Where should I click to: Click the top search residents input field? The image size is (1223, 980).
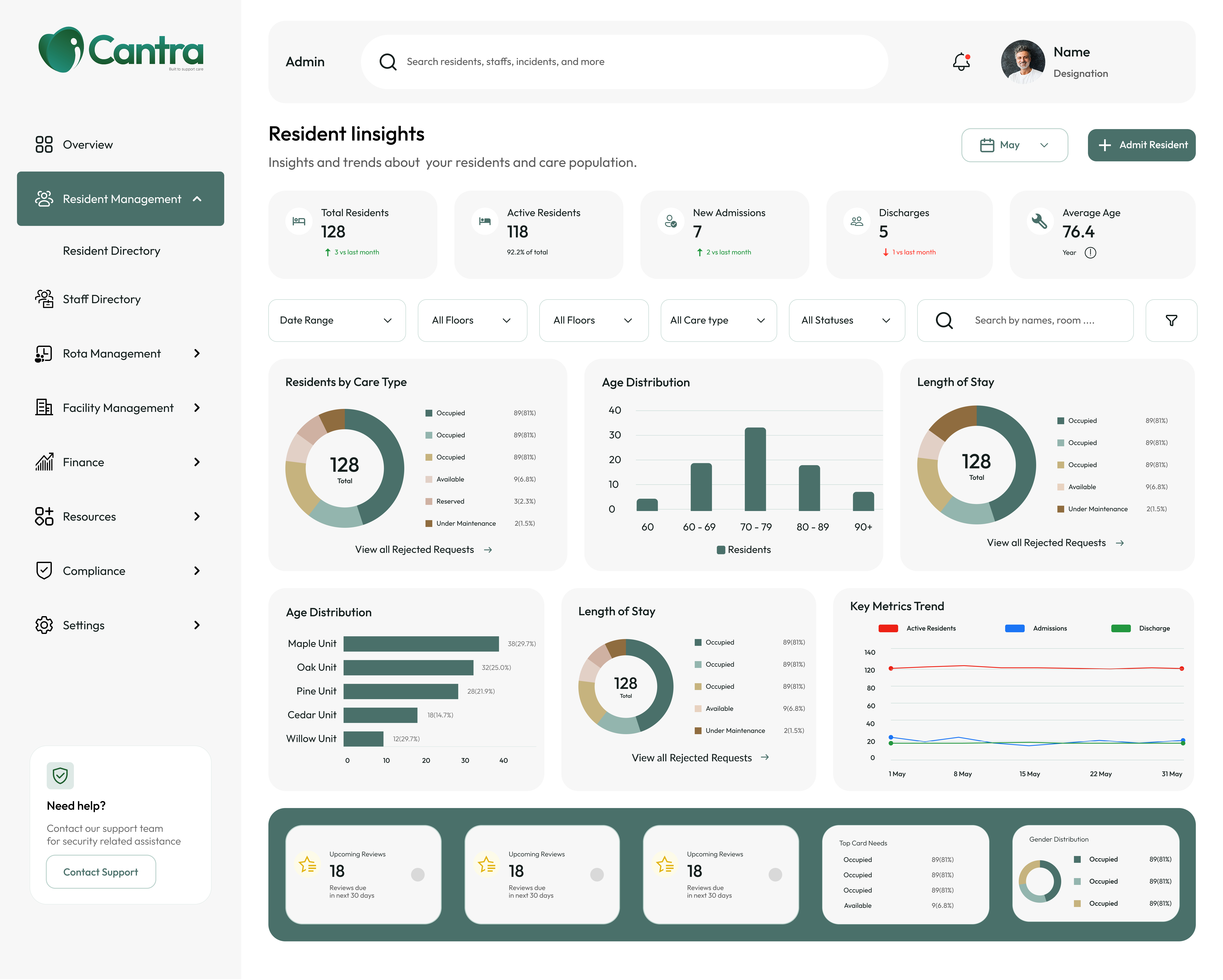click(x=624, y=62)
